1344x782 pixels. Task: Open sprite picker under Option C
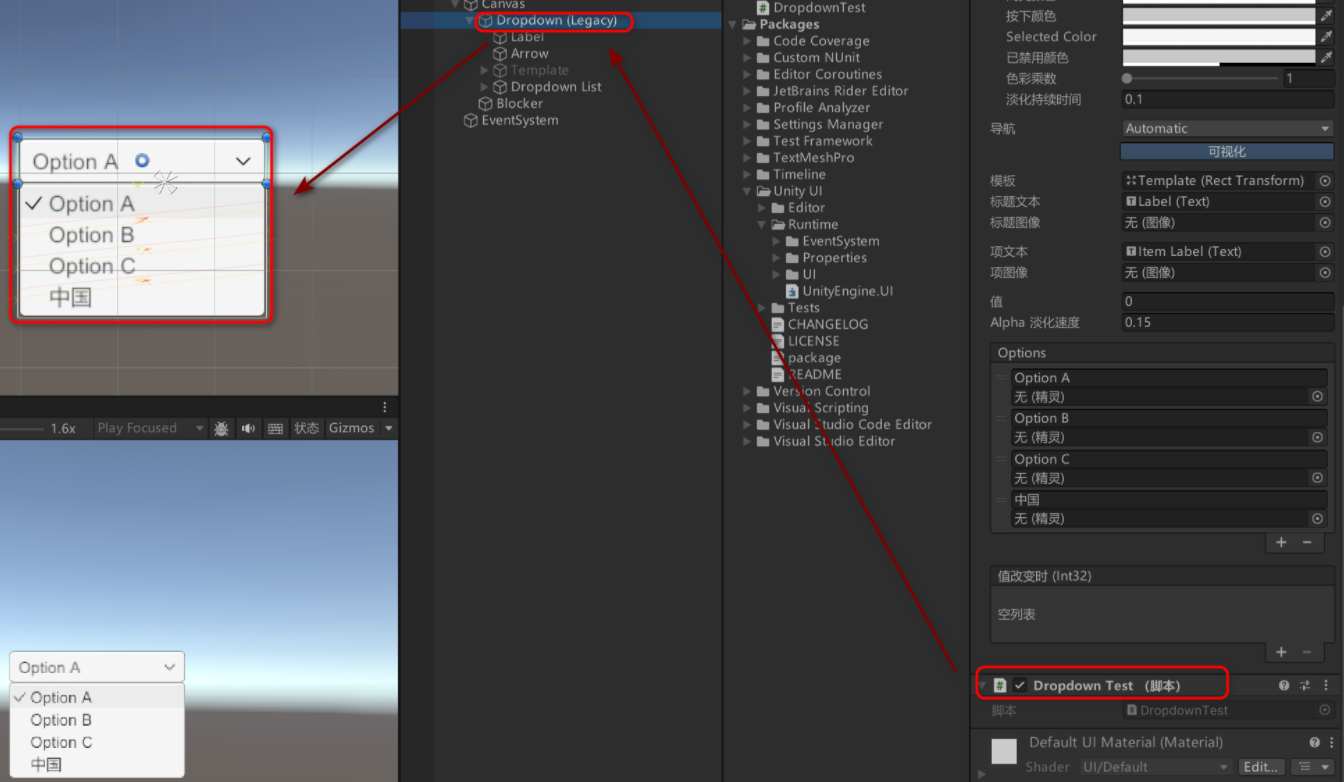pos(1318,478)
